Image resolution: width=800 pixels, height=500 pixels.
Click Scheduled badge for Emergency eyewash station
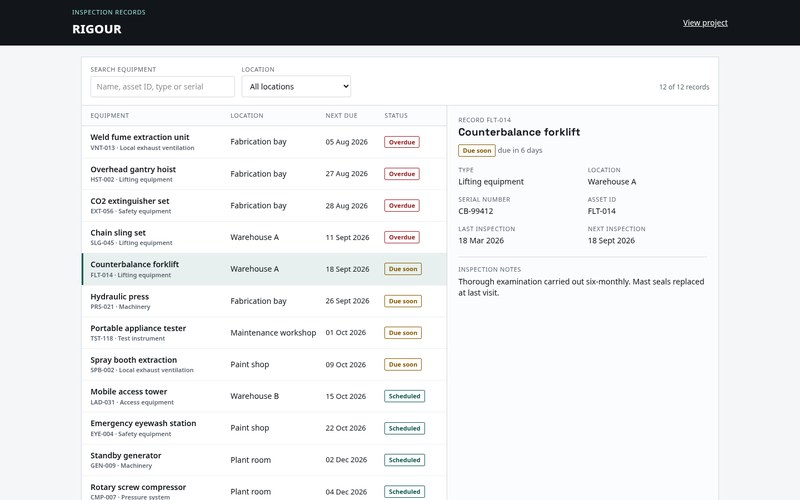tap(405, 428)
